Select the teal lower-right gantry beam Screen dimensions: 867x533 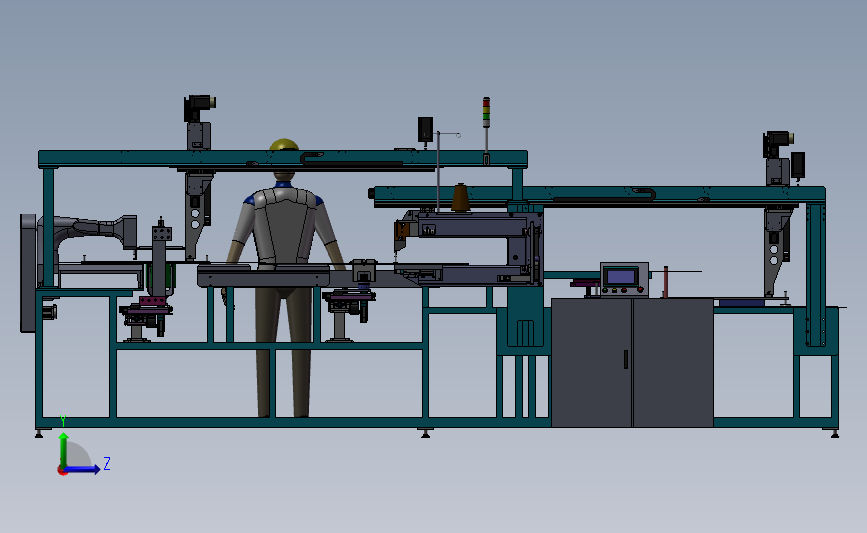[x=600, y=195]
